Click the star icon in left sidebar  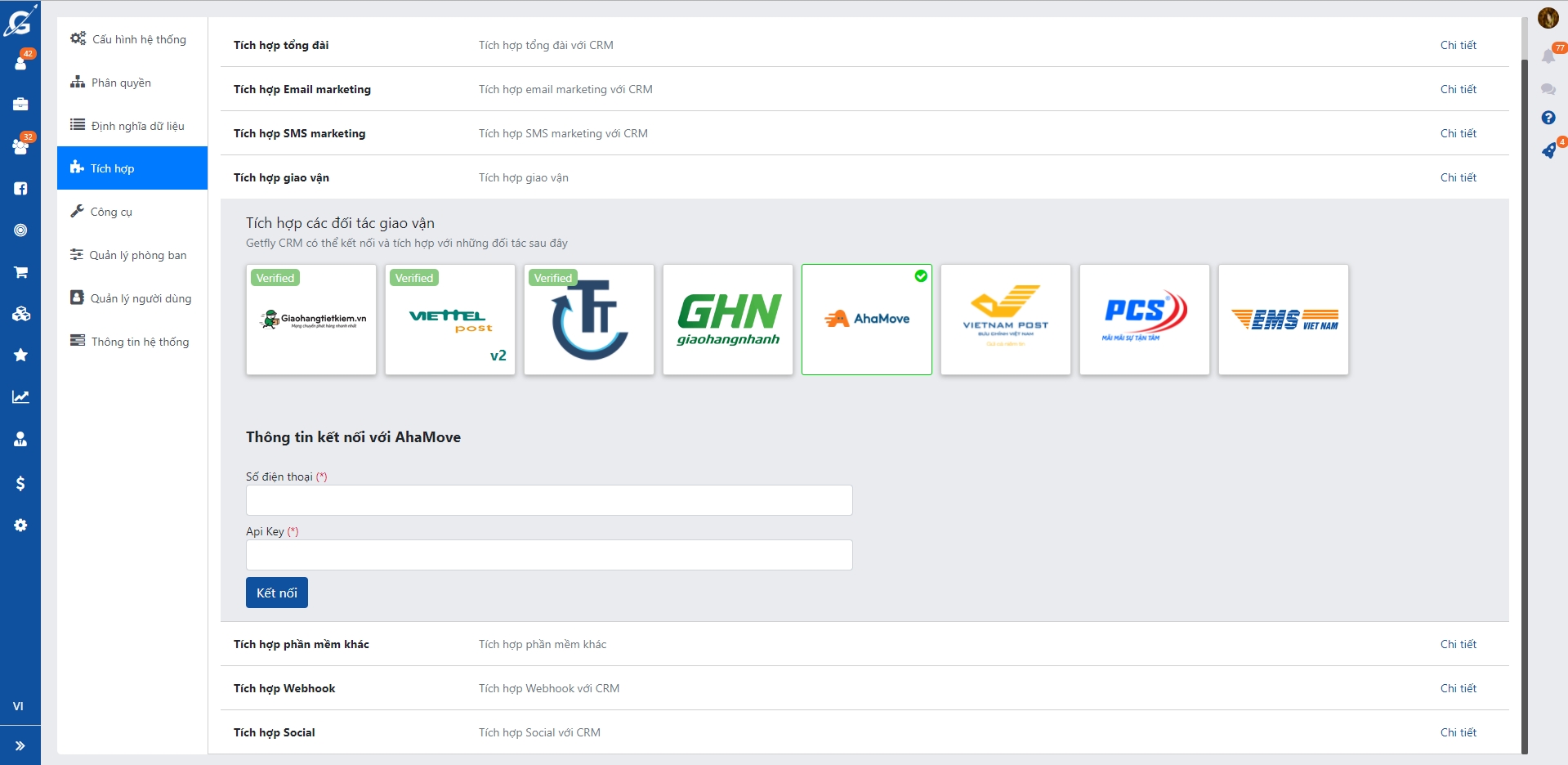(20, 355)
